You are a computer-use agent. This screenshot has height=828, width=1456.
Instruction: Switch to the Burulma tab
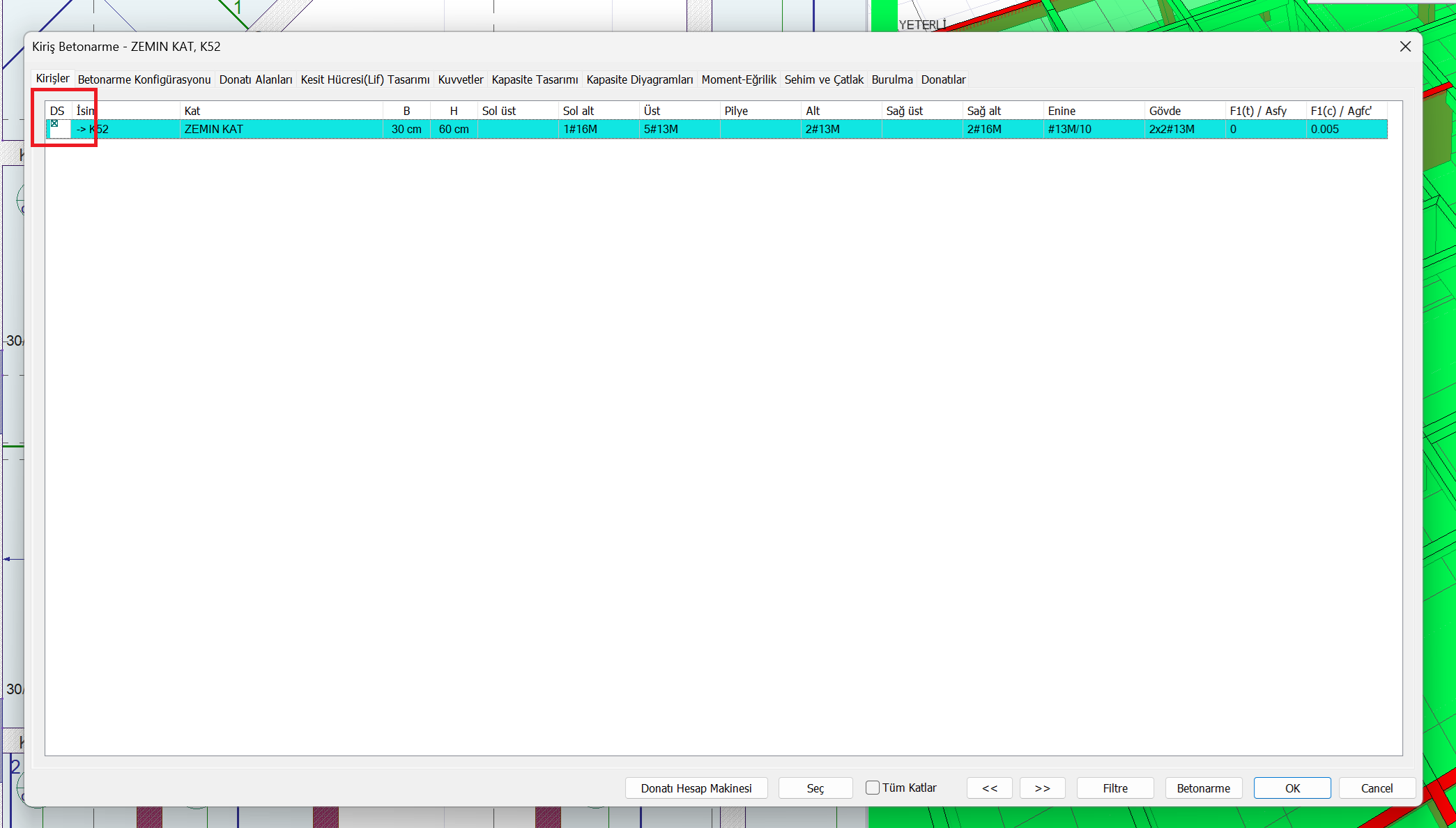coord(892,79)
